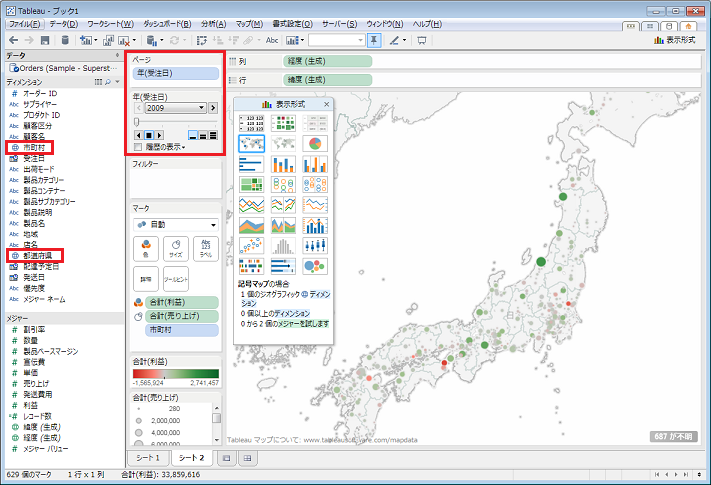Switch to シート 1 tab
Viewport: 711px width, 485px height.
coord(148,458)
